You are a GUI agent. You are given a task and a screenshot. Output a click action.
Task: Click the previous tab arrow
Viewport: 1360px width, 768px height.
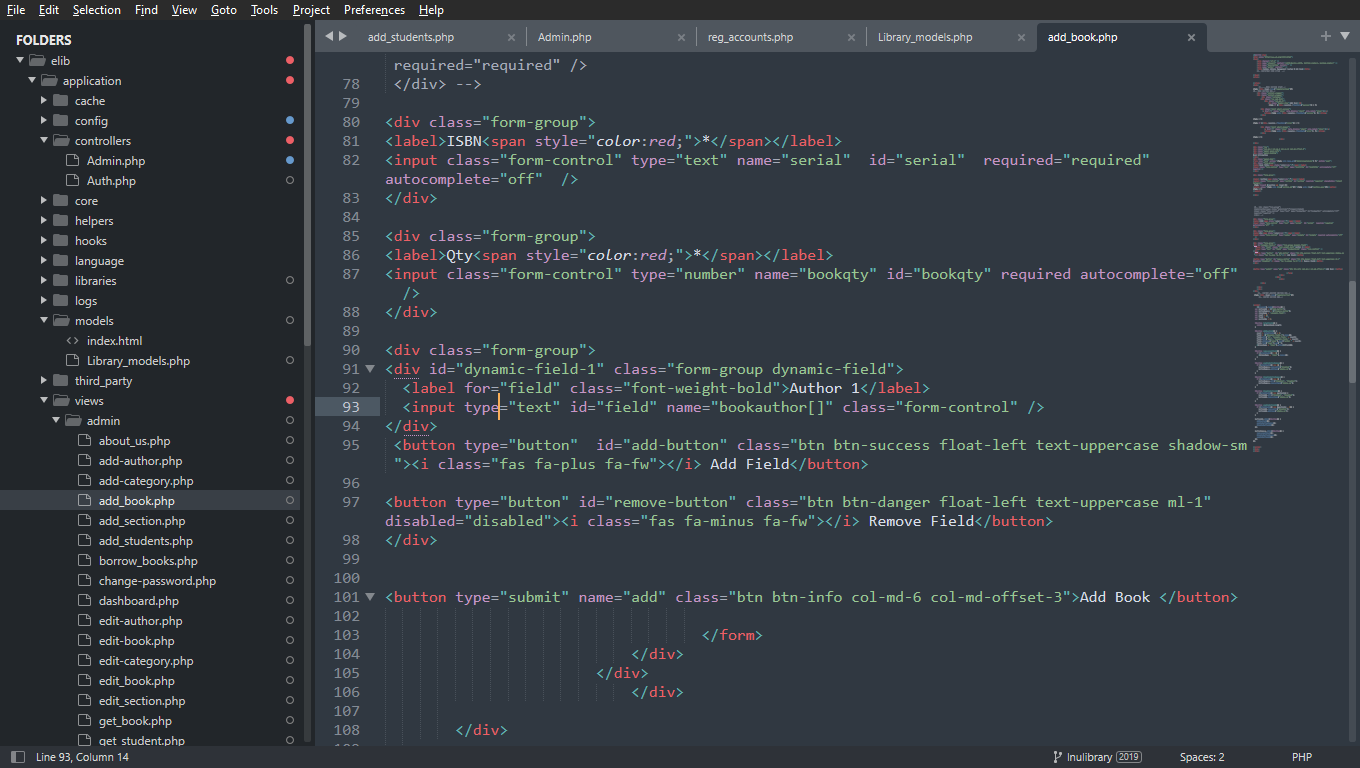[329, 36]
